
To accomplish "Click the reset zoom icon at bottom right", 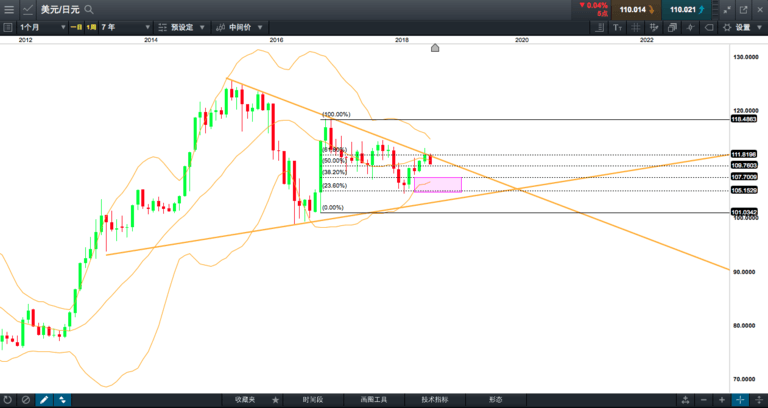I will (685, 400).
